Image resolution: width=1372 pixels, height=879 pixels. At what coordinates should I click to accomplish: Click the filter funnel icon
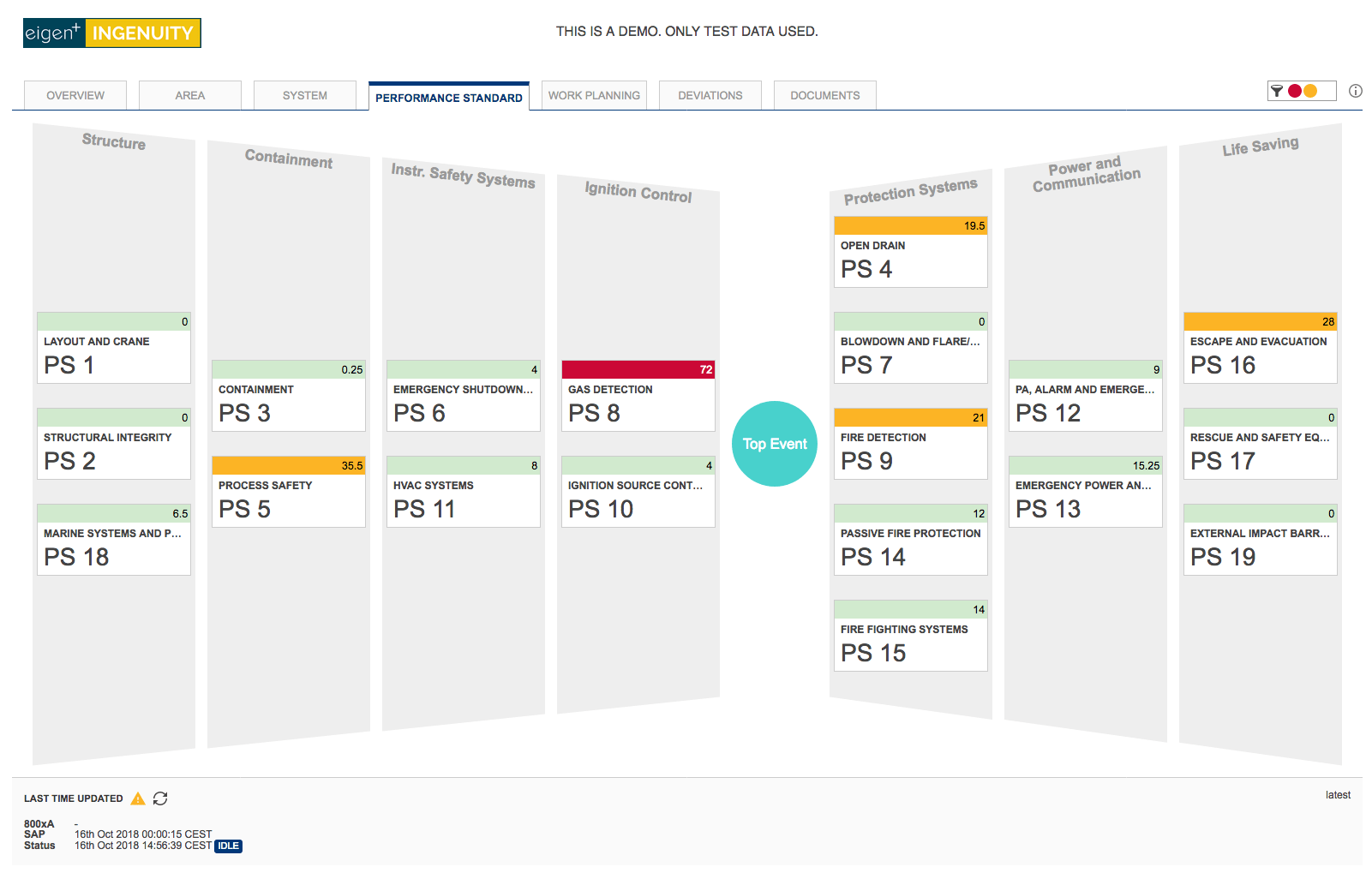tap(1277, 91)
